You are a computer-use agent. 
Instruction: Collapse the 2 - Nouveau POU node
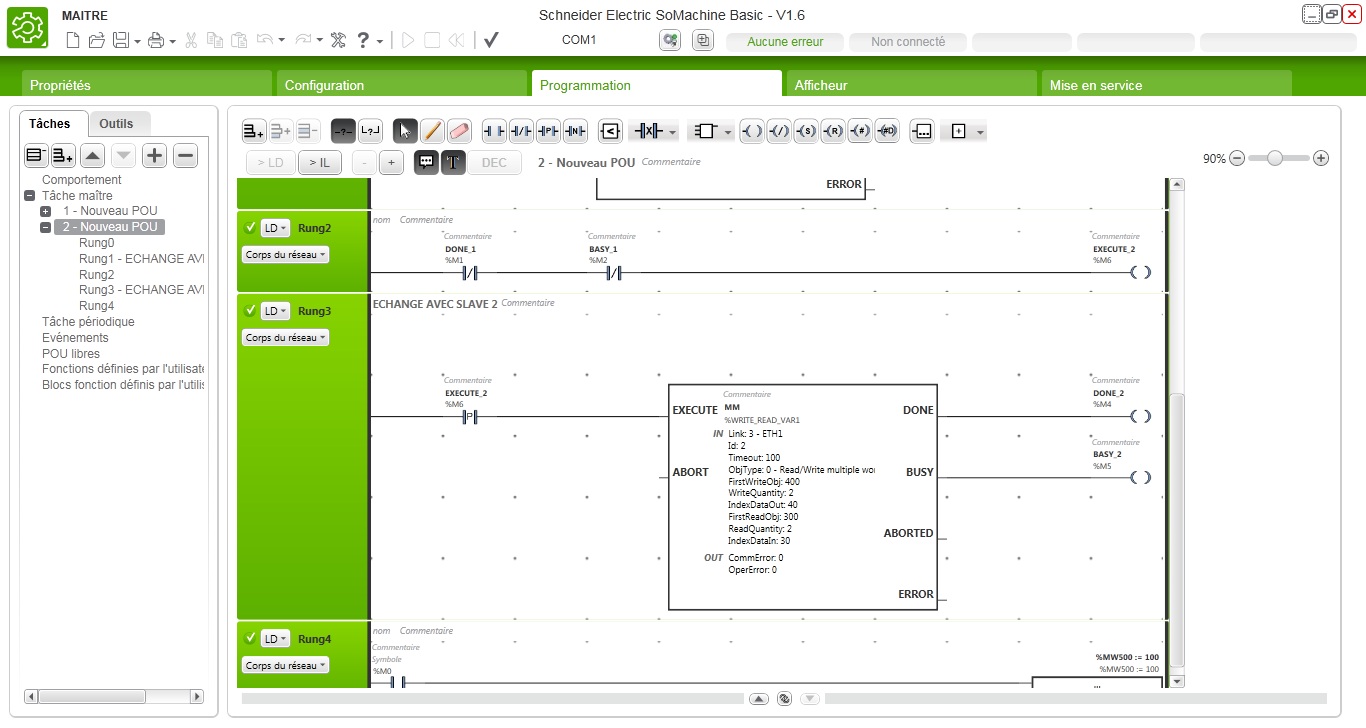[x=46, y=227]
